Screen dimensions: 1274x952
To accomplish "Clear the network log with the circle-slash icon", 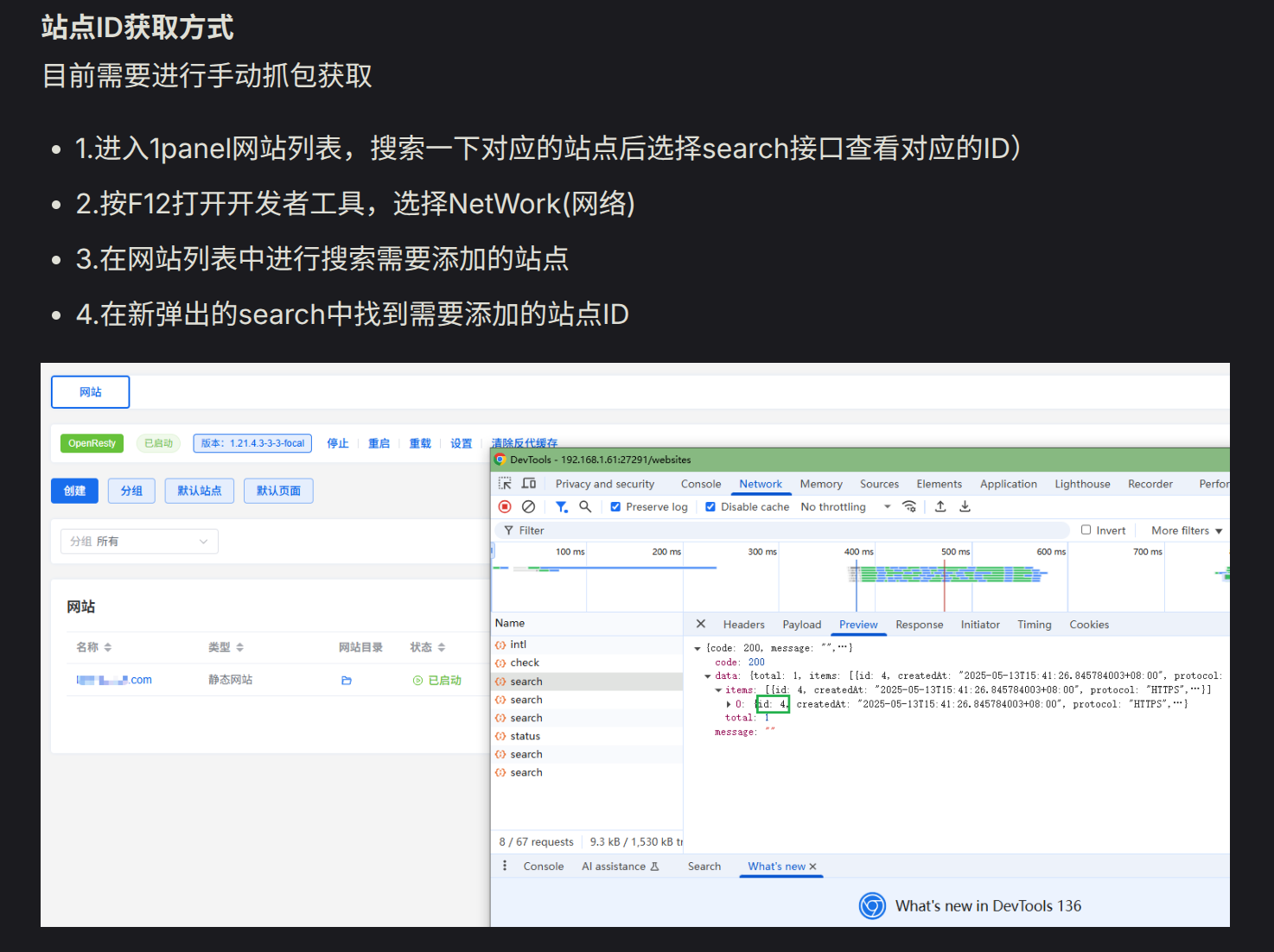I will click(x=529, y=507).
